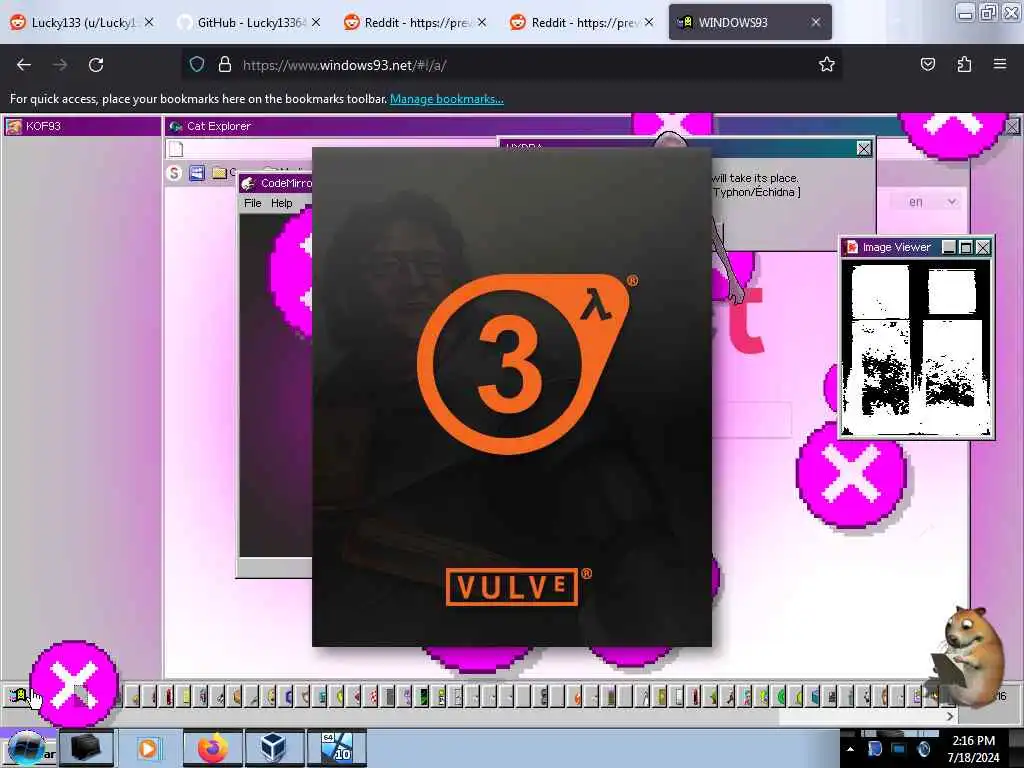The width and height of the screenshot is (1024, 768).
Task: Click the browser forward arrow
Action: [x=60, y=65]
